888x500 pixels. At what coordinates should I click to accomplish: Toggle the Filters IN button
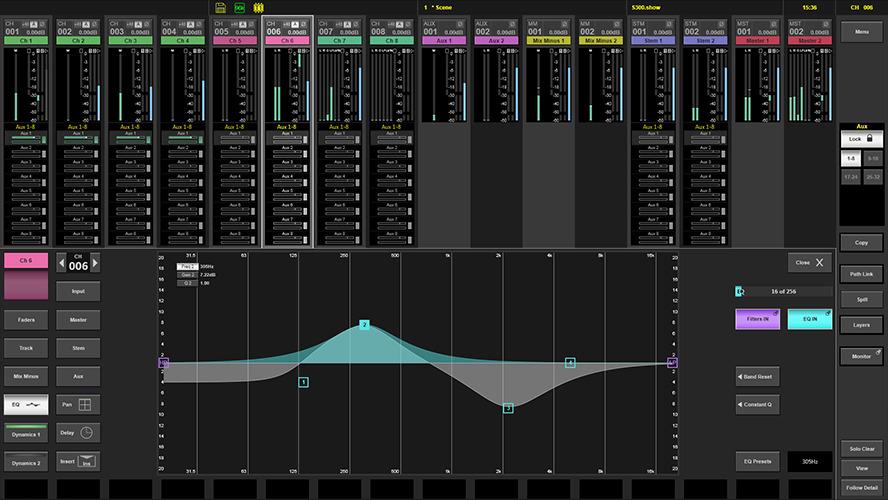757,320
